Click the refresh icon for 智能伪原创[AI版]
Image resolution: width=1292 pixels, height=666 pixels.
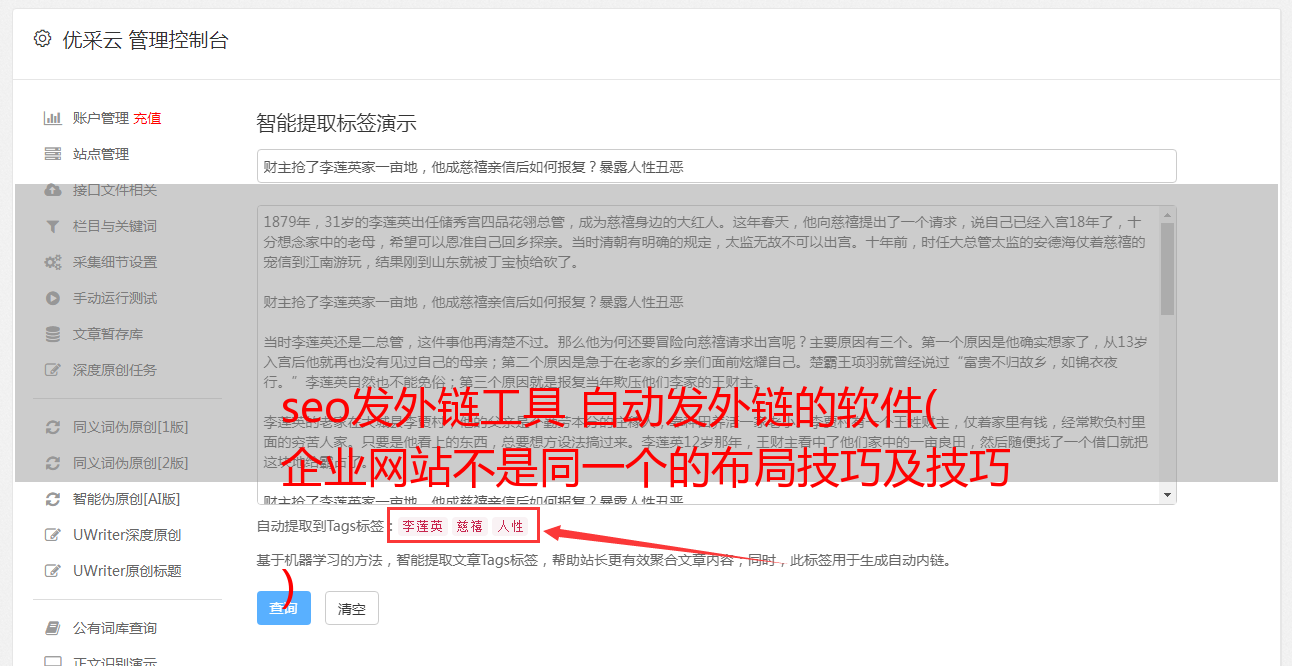pos(53,499)
